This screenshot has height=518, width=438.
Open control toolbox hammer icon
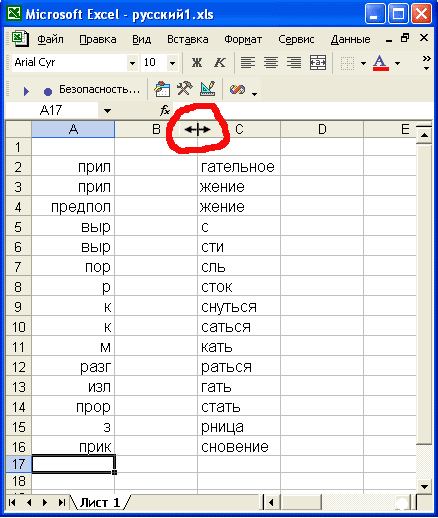point(184,89)
